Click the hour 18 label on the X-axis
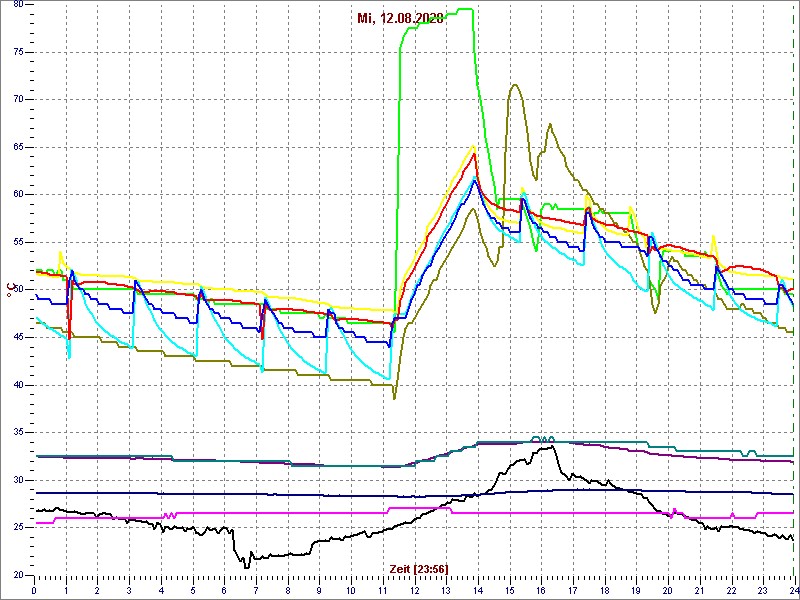Image resolution: width=800 pixels, height=600 pixels. pos(604,590)
